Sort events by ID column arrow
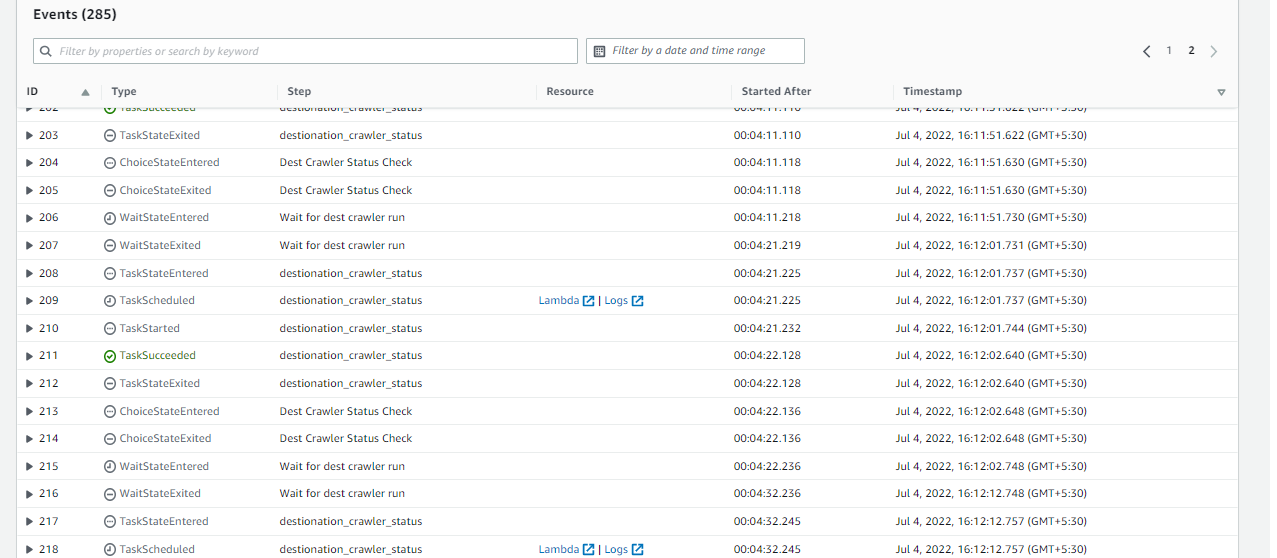 point(85,92)
